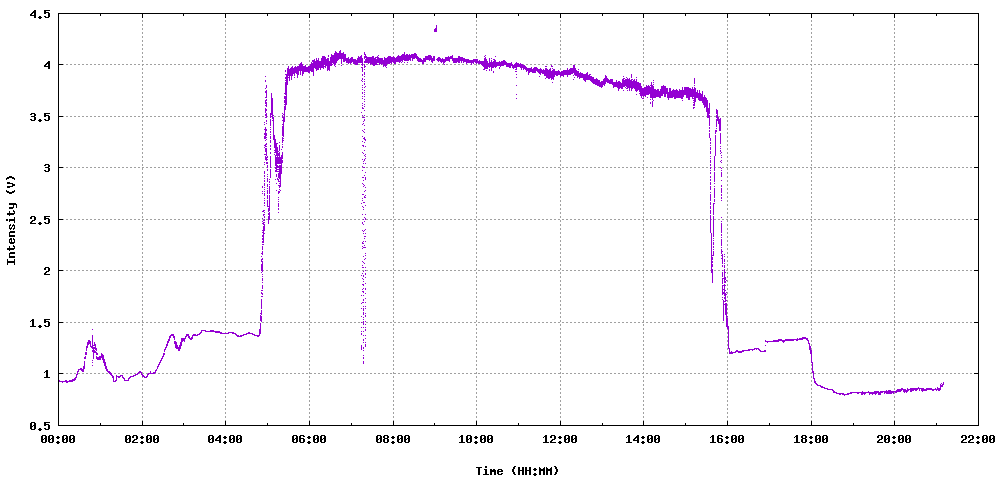This screenshot has height=480, width=1000.
Task: Click the x-axis title 'Time (HH:MM)'
Action: point(517,471)
